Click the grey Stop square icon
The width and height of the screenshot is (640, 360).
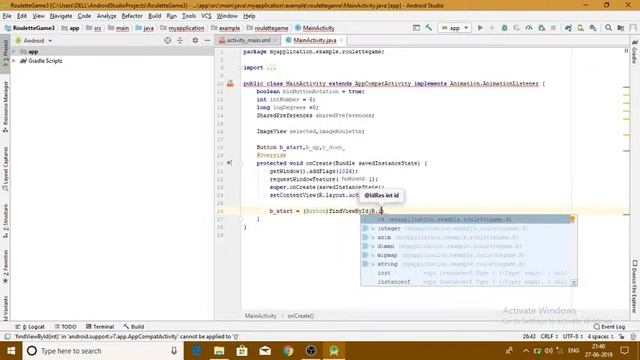[553, 28]
